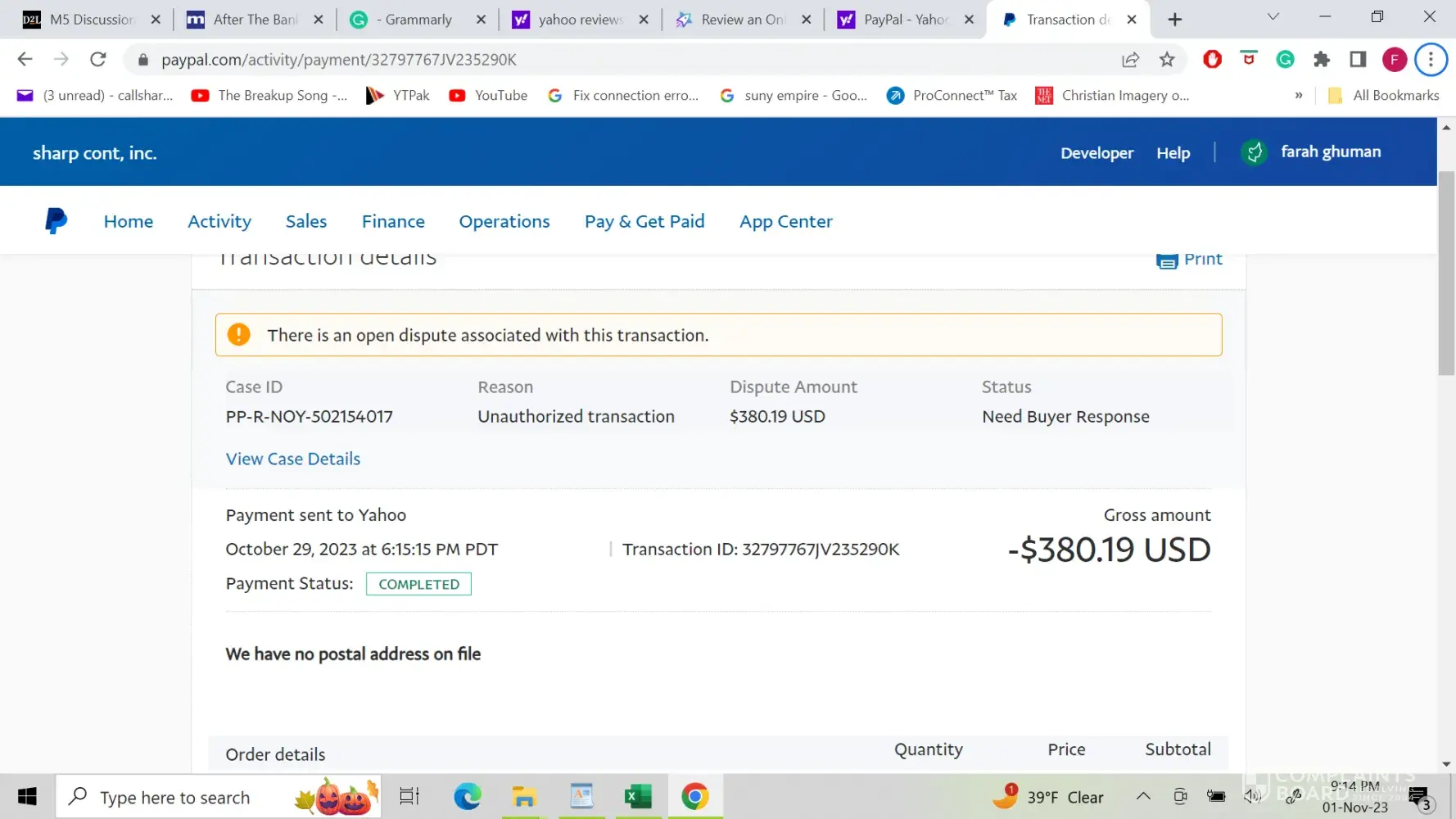Show hidden system tray icons
This screenshot has height=819, width=1456.
(x=1143, y=797)
